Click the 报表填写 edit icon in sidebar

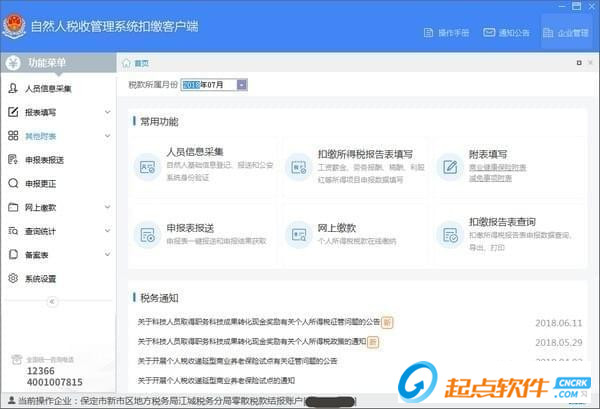[x=13, y=112]
